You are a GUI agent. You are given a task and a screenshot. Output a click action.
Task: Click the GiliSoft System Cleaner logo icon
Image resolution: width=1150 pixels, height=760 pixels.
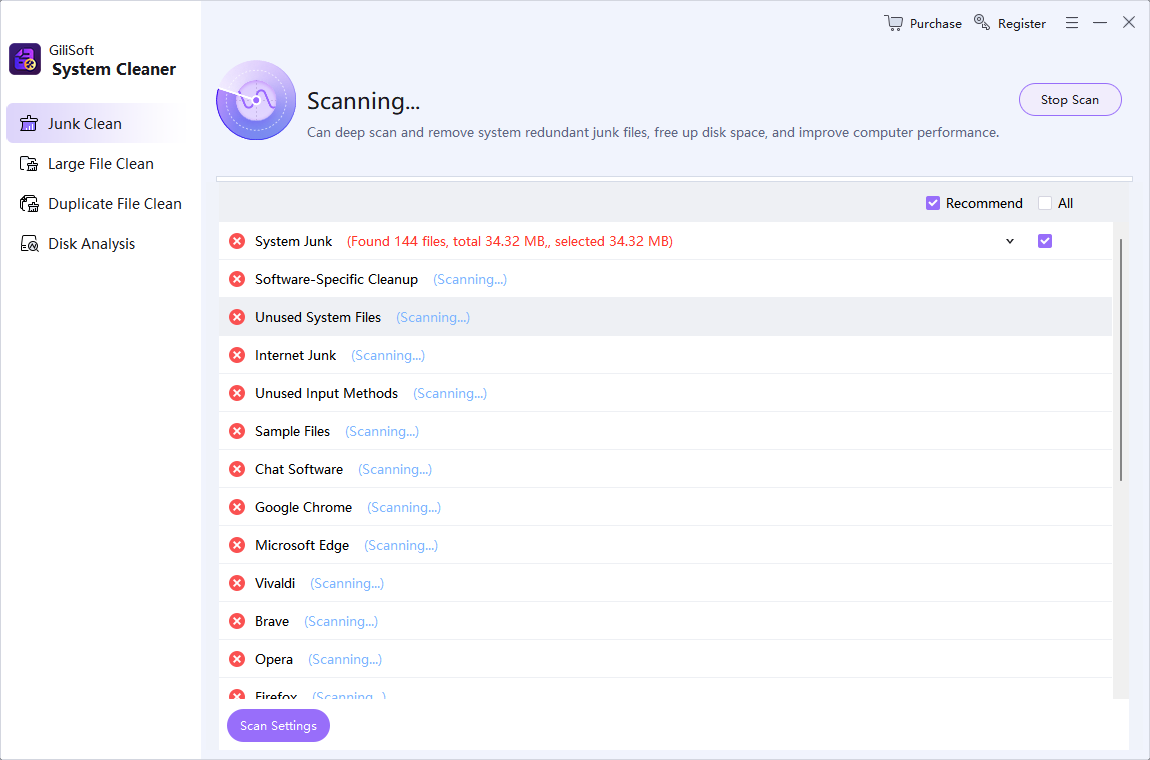tap(25, 59)
